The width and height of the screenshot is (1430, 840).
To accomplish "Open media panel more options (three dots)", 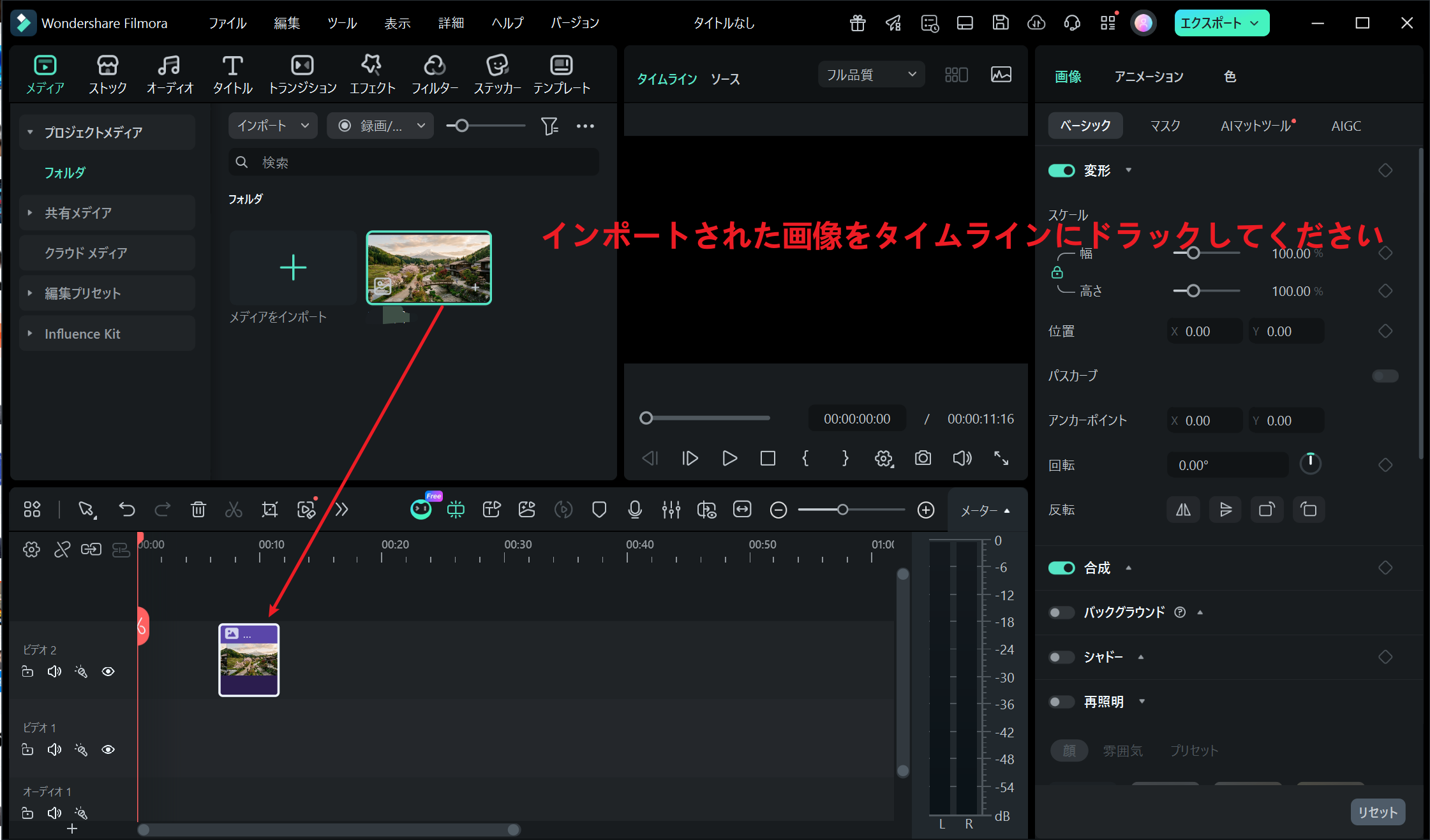I will (x=585, y=126).
